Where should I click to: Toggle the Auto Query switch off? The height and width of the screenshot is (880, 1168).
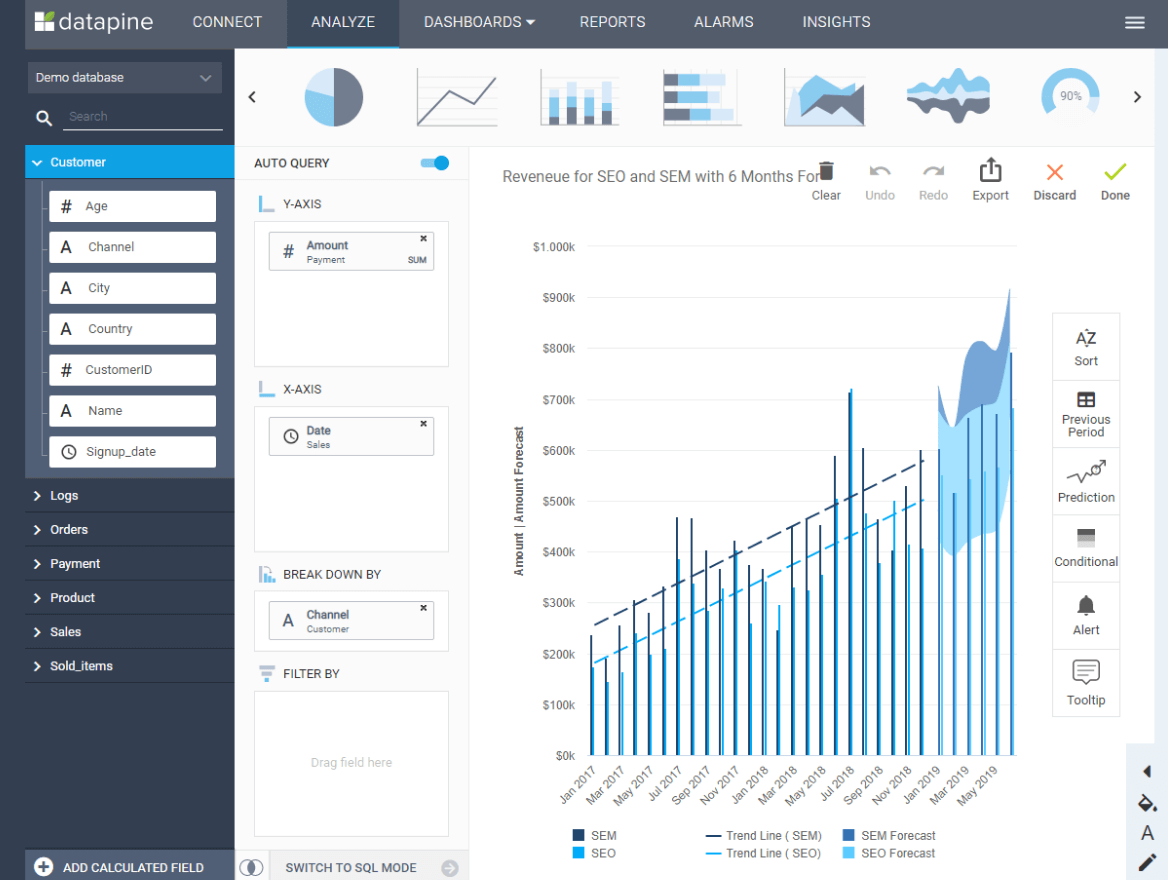click(435, 163)
